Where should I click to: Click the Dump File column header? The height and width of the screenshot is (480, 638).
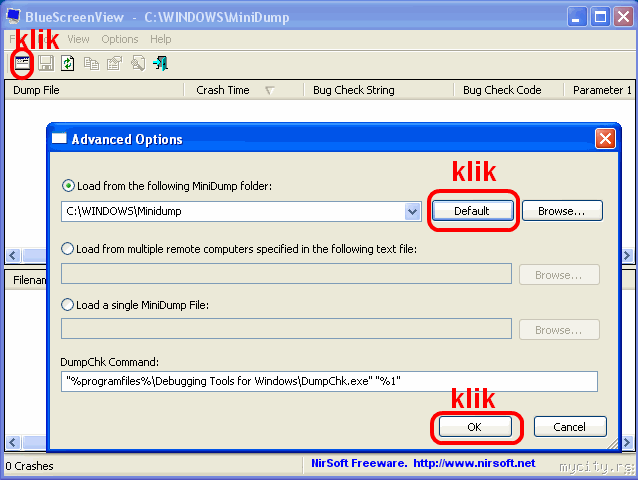point(94,90)
